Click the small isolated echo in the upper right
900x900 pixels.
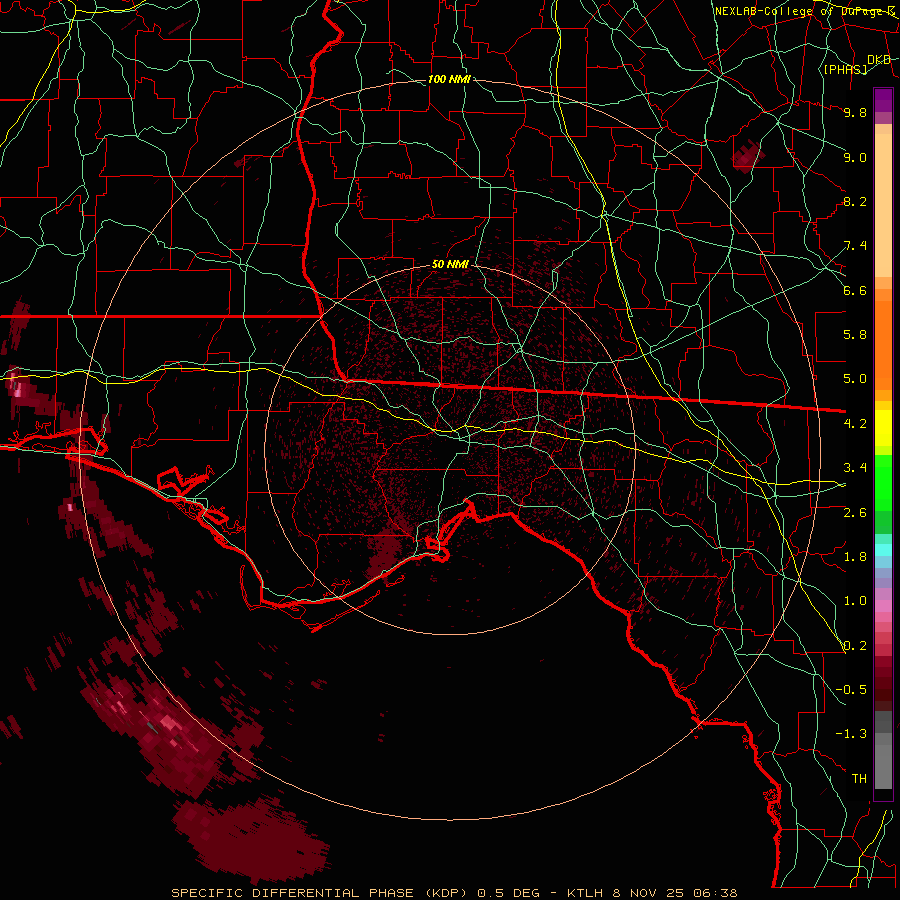[746, 156]
